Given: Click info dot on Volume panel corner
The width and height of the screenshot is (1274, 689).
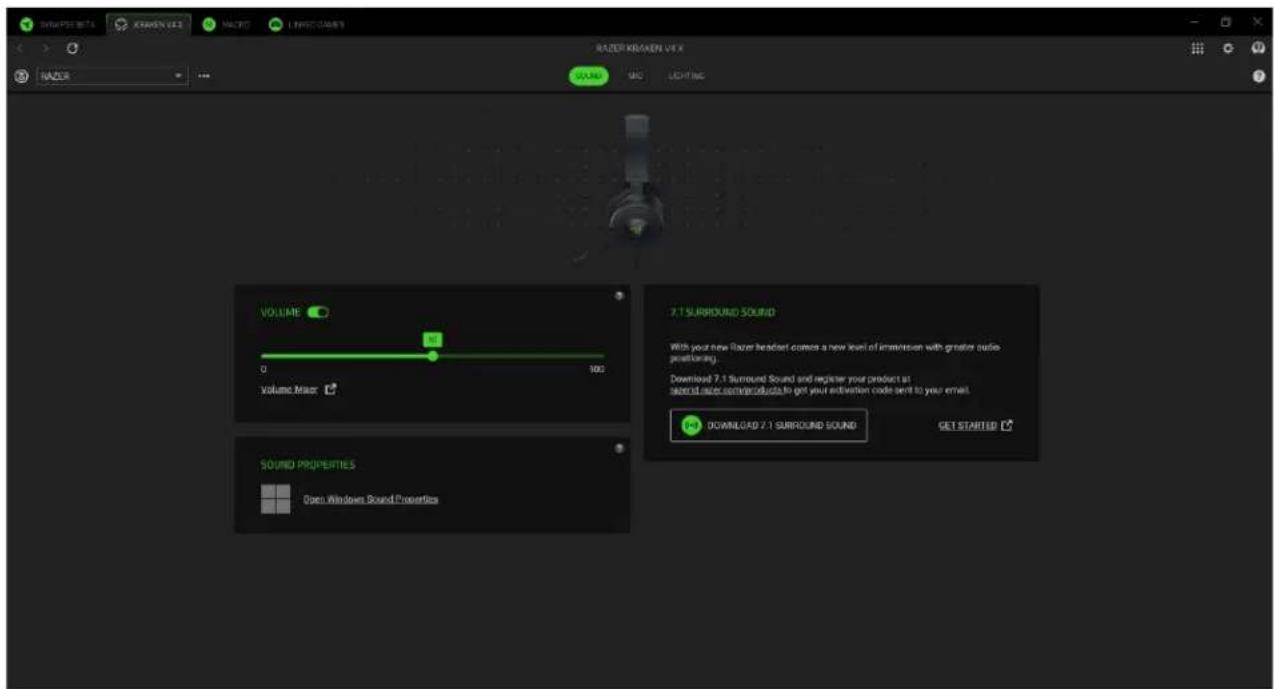Looking at the screenshot, I should 619,295.
